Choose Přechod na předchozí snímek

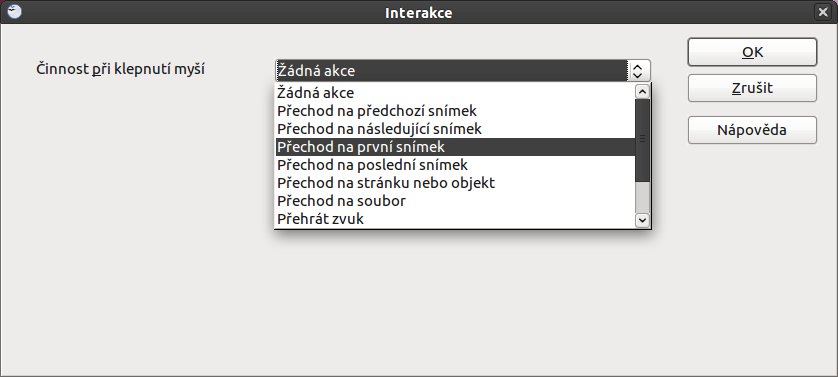(455, 111)
